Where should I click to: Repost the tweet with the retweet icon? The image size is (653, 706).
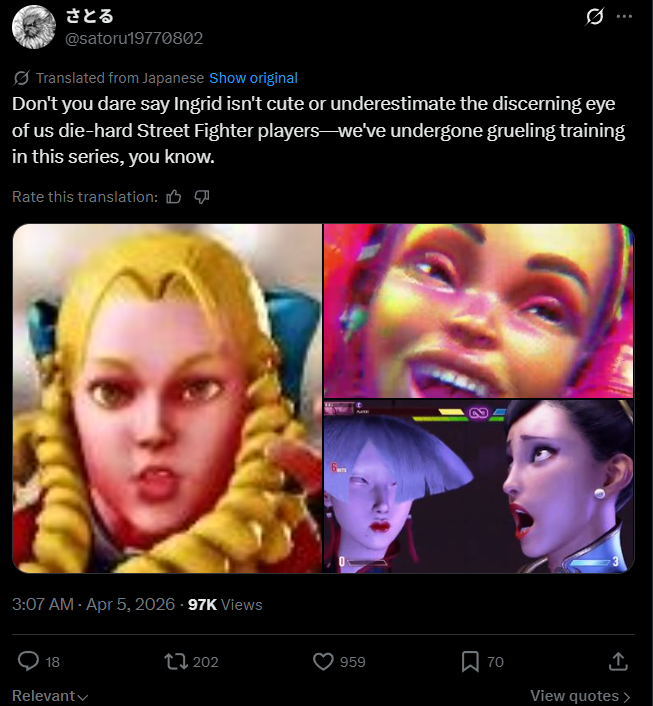[176, 661]
